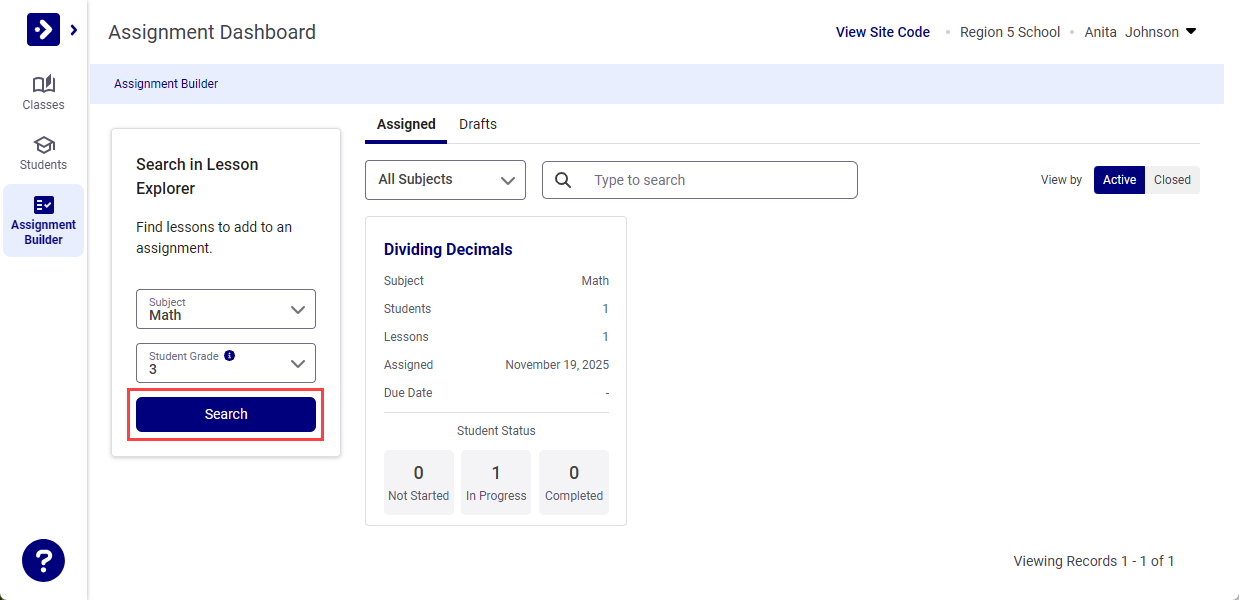Open the View Site Code link
The height and width of the screenshot is (600, 1239).
tap(882, 31)
